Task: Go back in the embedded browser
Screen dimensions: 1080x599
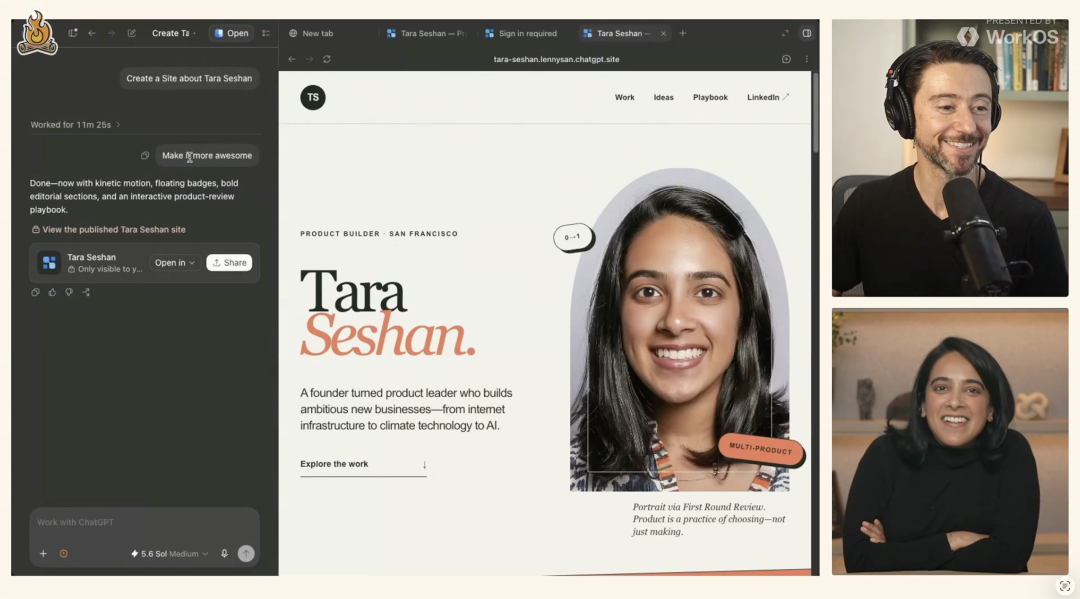Action: click(292, 59)
